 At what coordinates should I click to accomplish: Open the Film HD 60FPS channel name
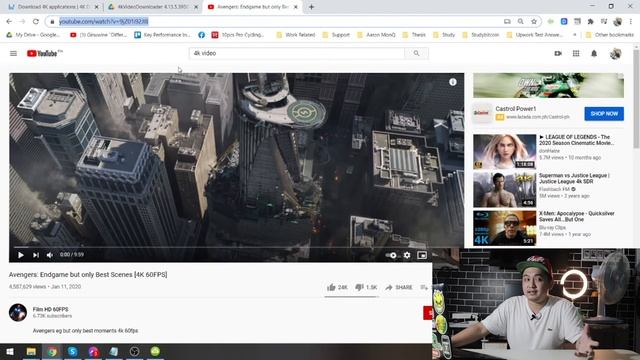pos(51,309)
